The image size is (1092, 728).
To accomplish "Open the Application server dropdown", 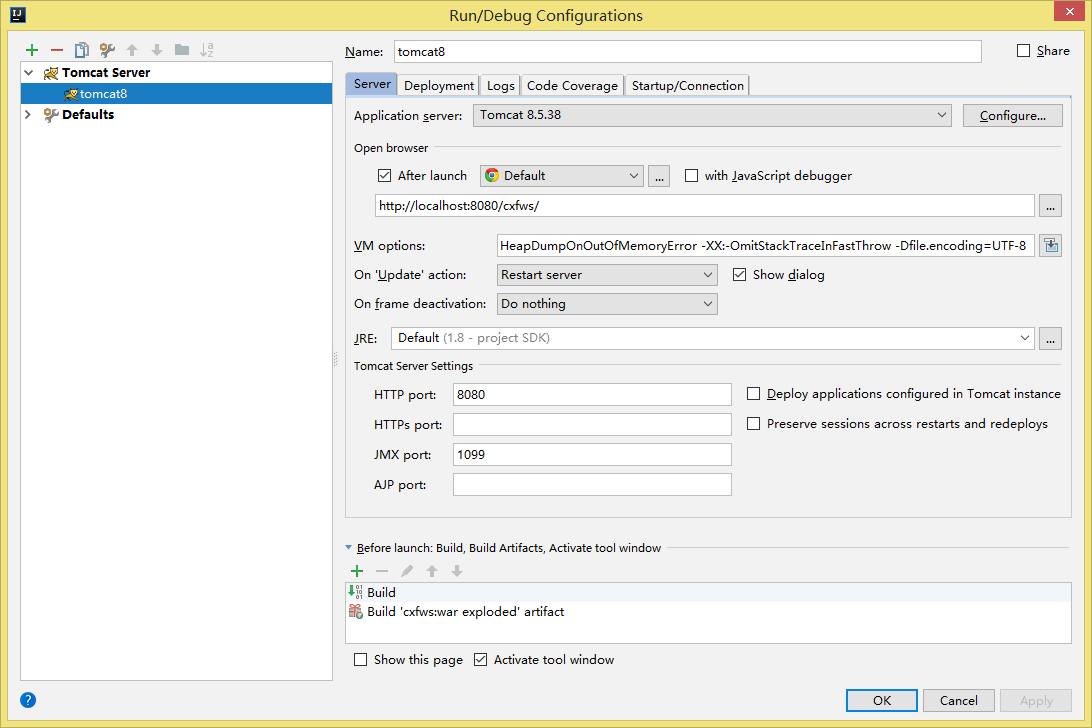I will click(712, 115).
